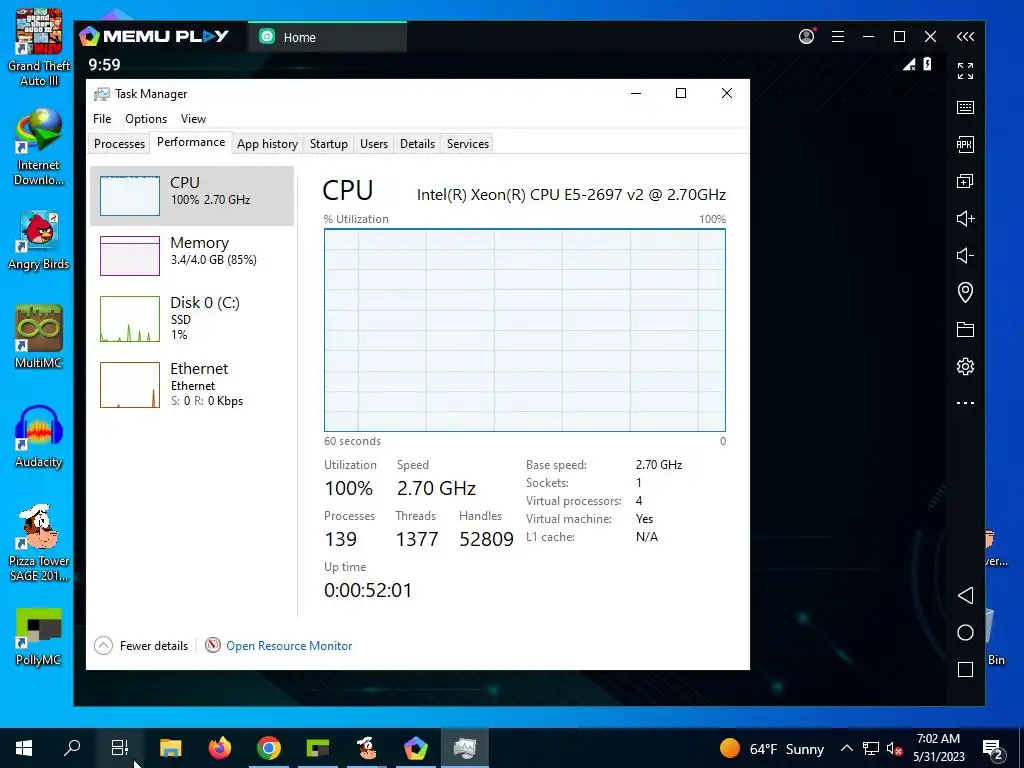Screen dimensions: 1024x768
Task: Open Pizza Tower SAGE desktop shortcut
Action: [x=39, y=543]
